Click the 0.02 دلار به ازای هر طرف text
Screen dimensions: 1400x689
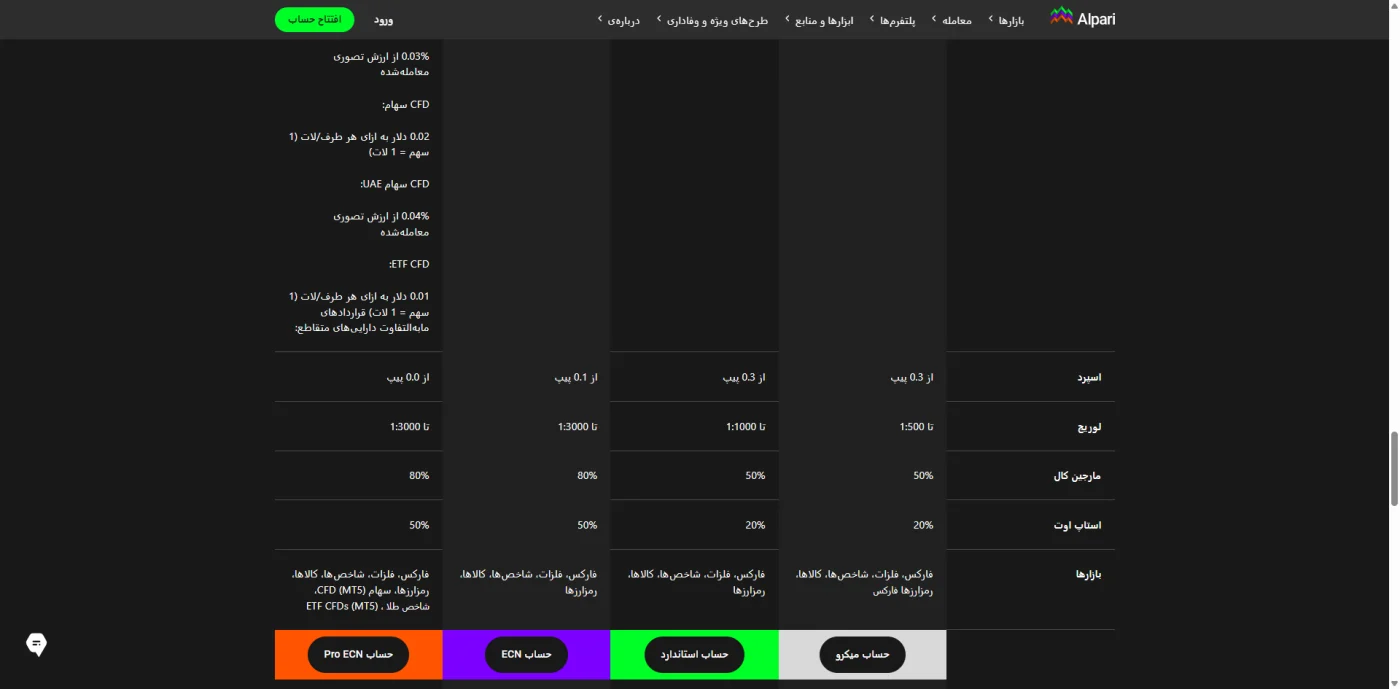click(359, 144)
